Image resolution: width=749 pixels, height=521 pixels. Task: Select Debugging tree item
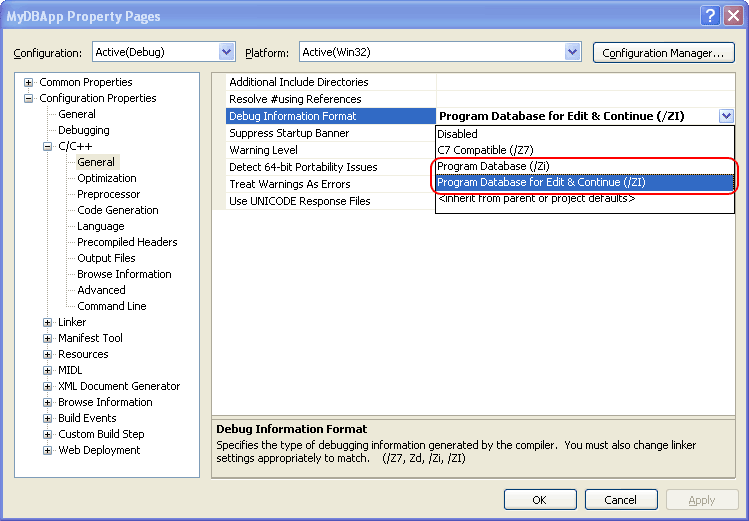(x=84, y=130)
